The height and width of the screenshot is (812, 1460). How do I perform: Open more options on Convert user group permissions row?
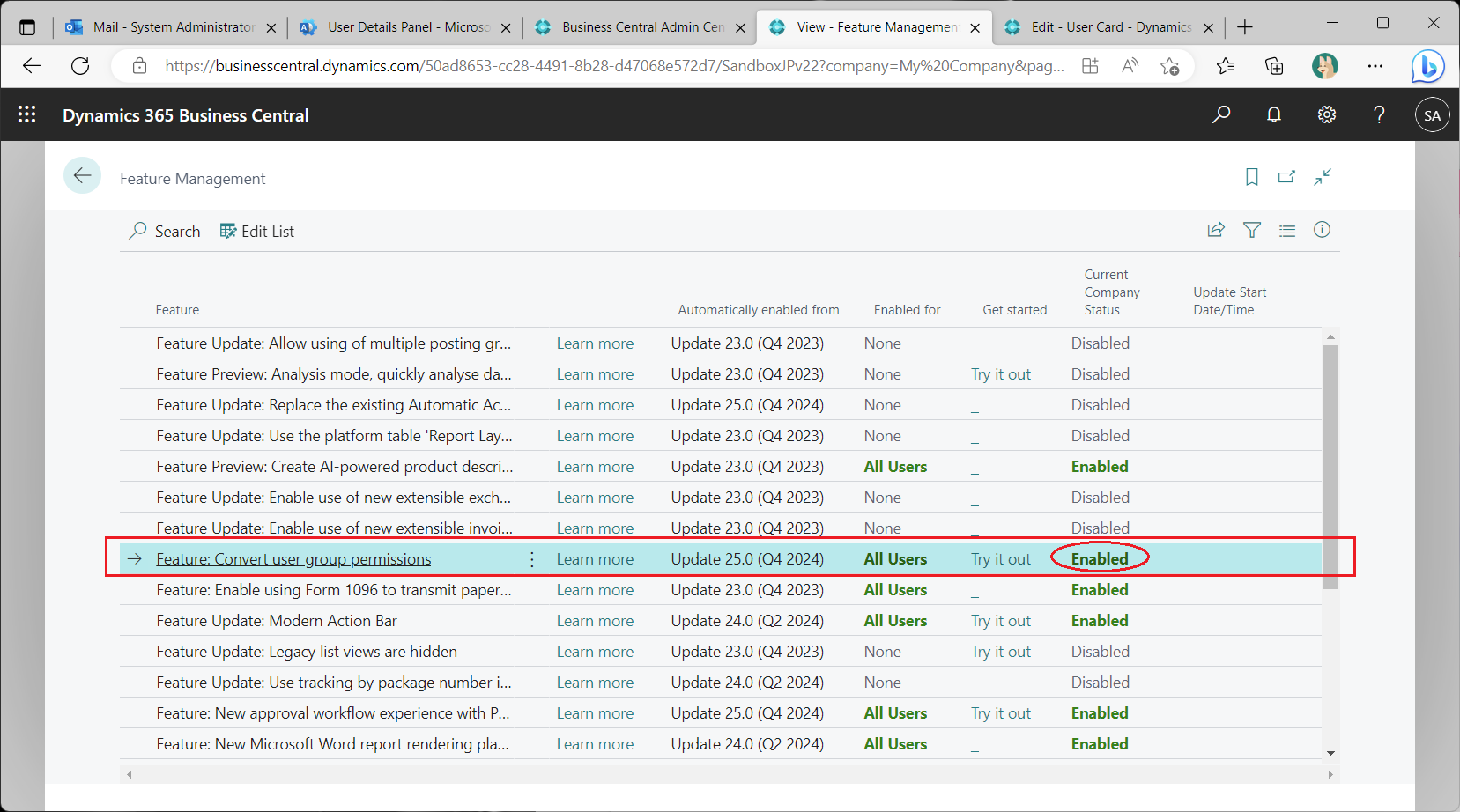[x=531, y=558]
